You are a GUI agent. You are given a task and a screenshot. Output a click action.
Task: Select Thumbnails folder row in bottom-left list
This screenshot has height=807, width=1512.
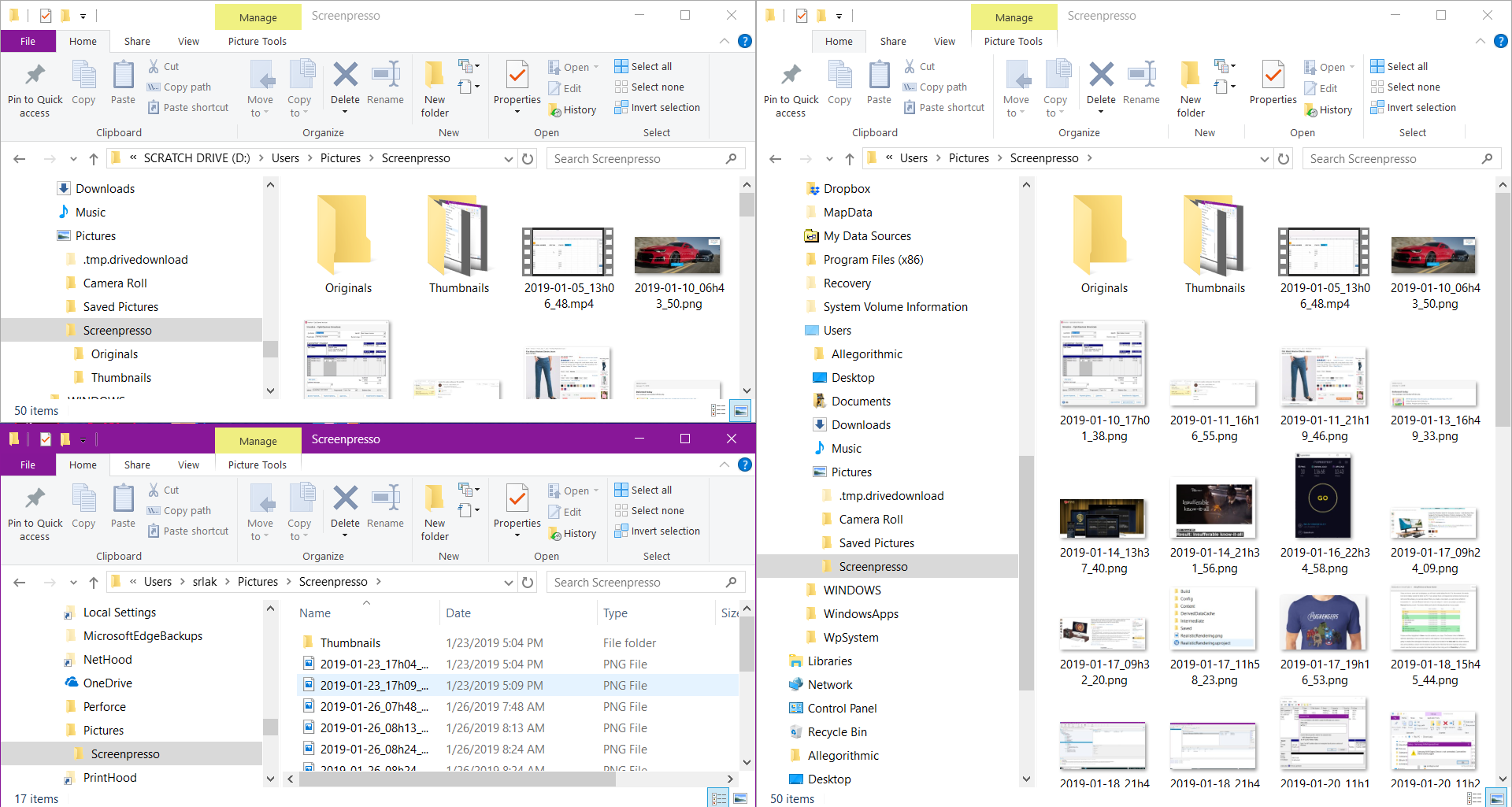pyautogui.click(x=517, y=643)
